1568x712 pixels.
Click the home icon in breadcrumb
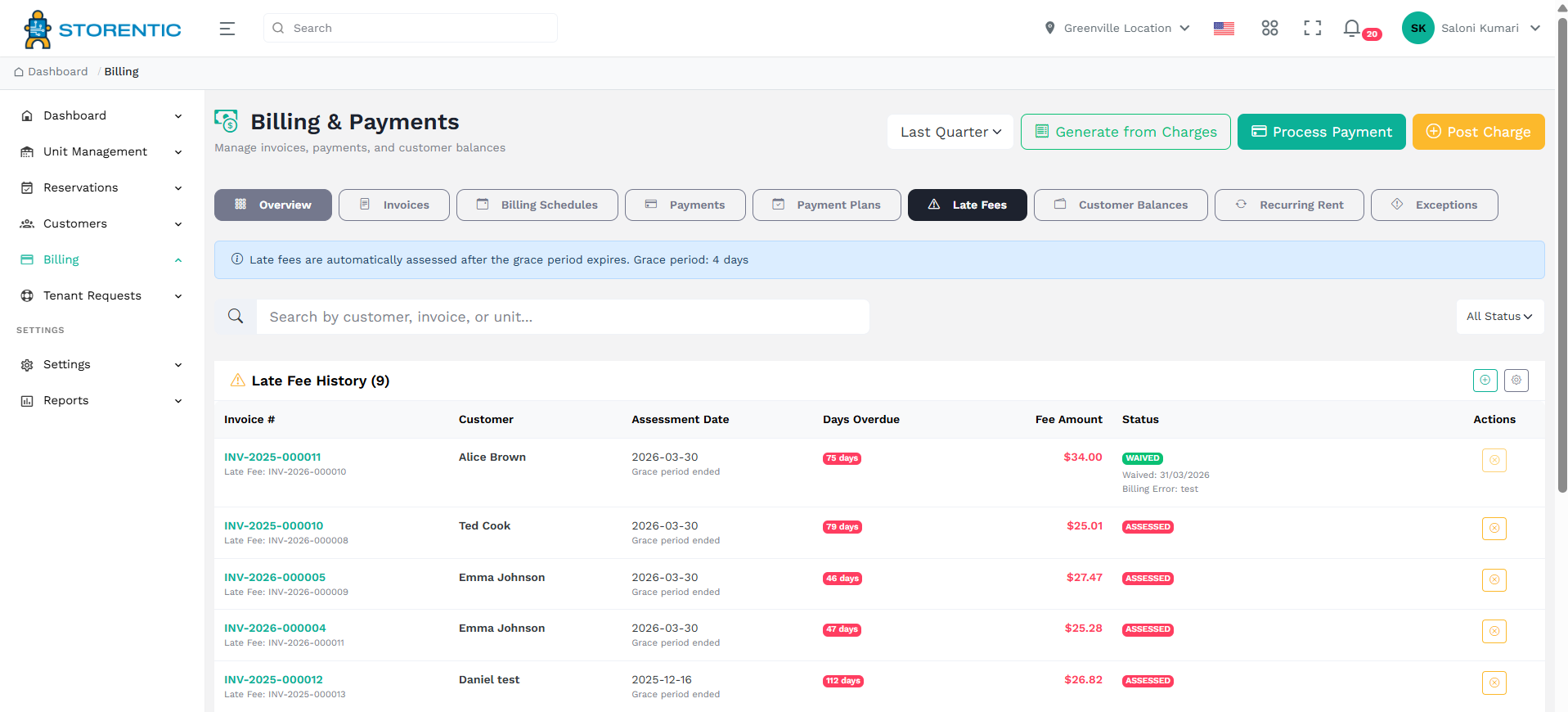coord(19,72)
